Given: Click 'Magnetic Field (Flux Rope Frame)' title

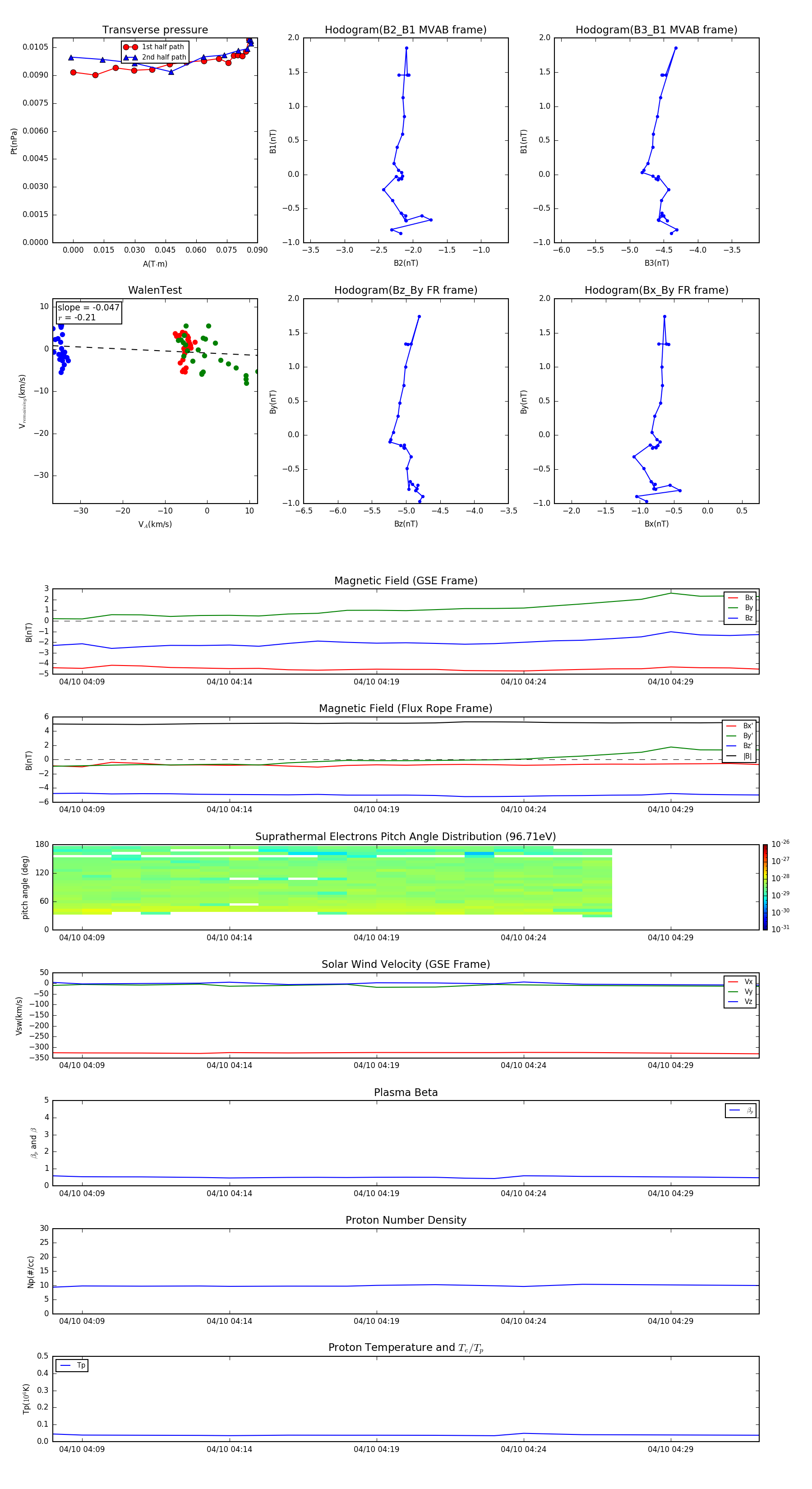Looking at the screenshot, I should coord(406,709).
